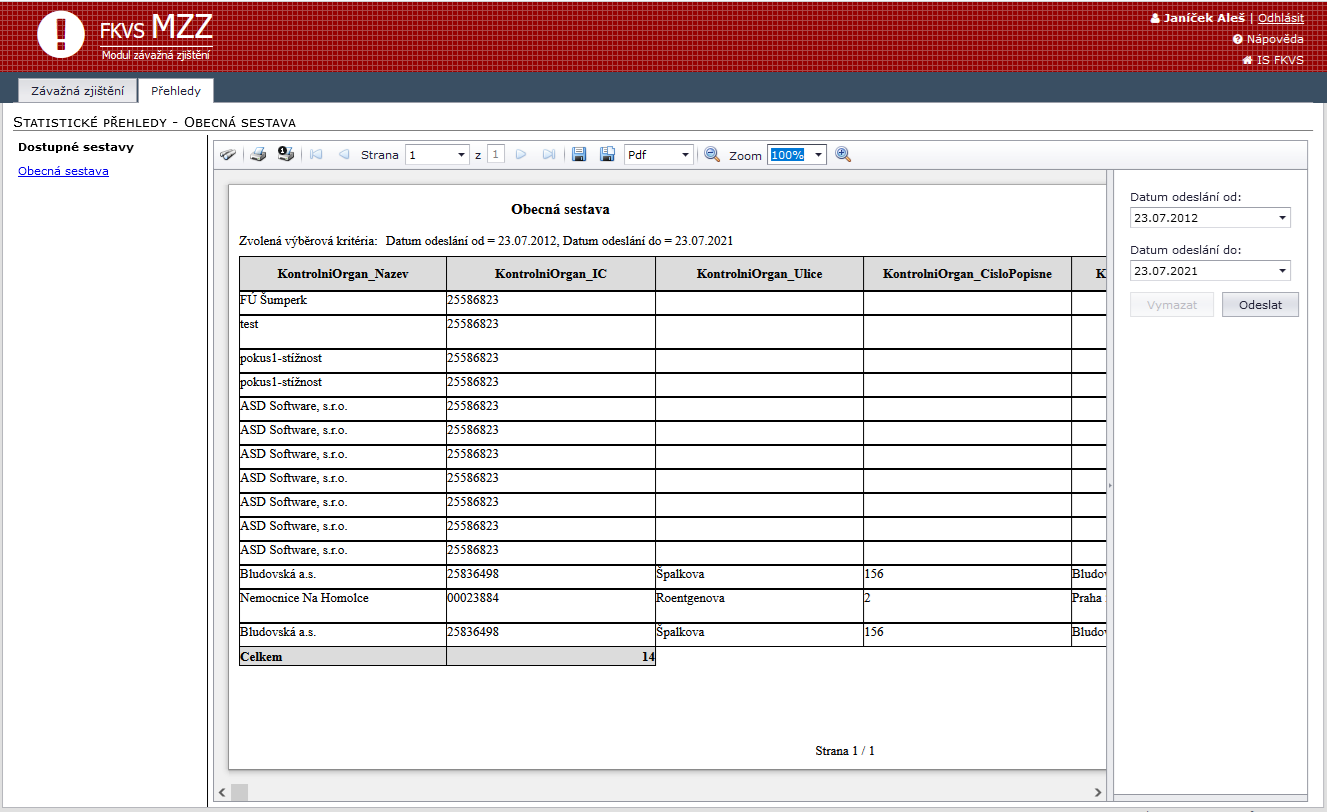Print current page icon with badge
Screen dimensions: 1327x812
pyautogui.click(x=286, y=155)
